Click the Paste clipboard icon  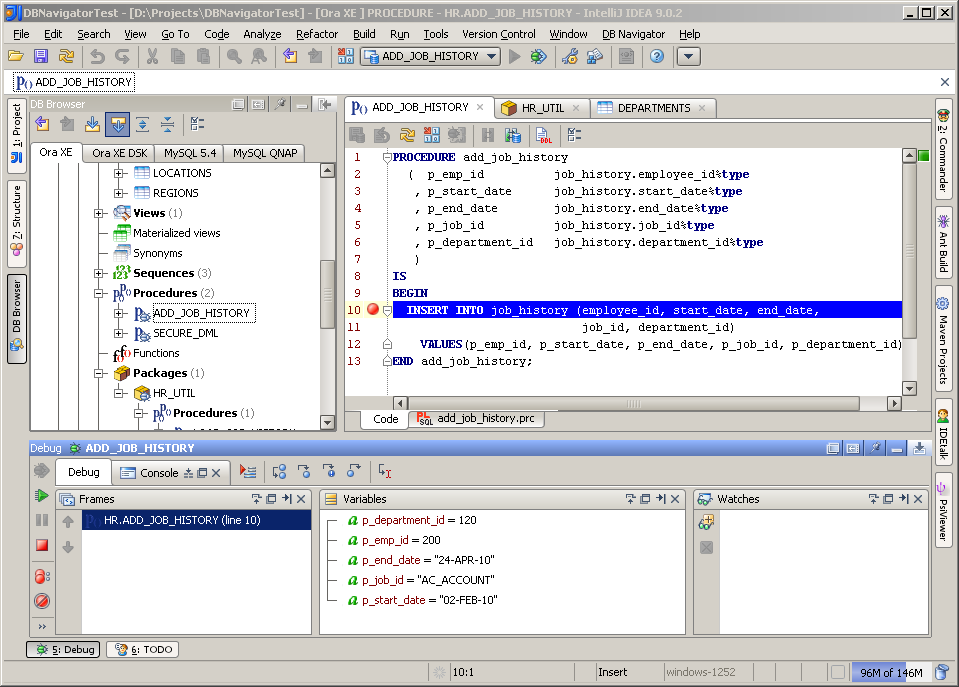tap(203, 56)
